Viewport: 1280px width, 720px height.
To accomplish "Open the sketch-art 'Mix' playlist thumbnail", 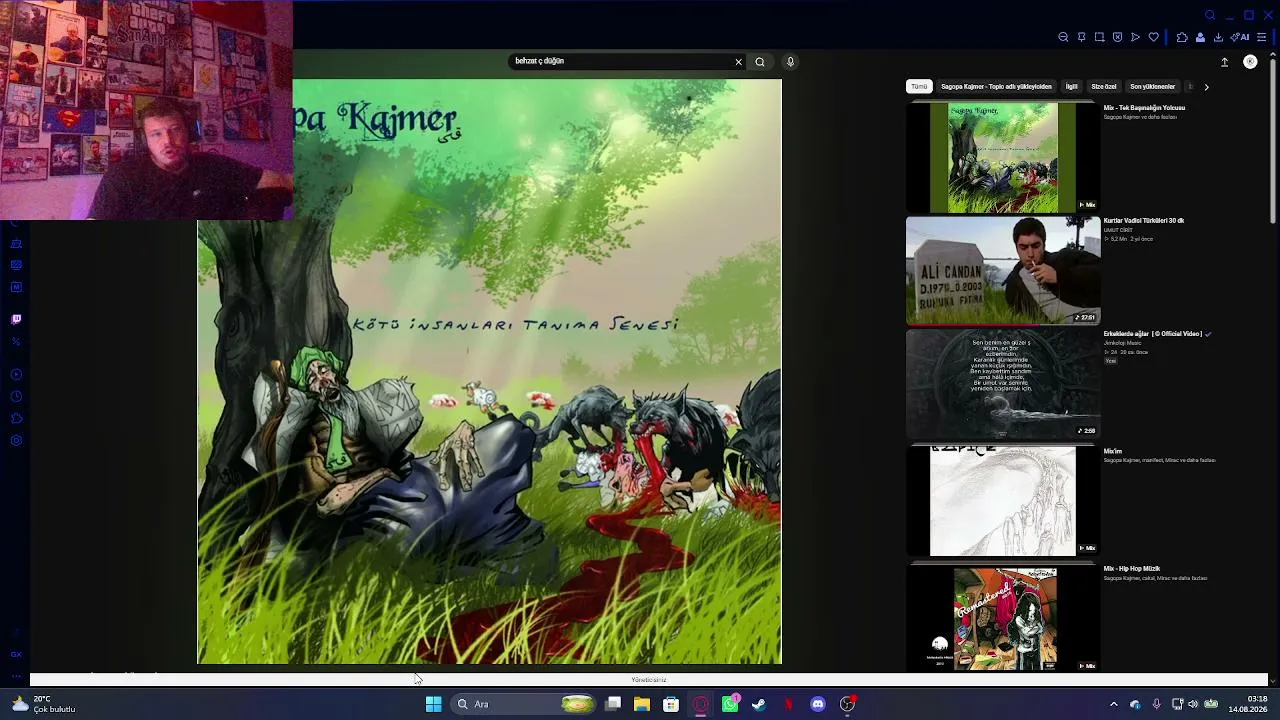I will click(x=1003, y=501).
